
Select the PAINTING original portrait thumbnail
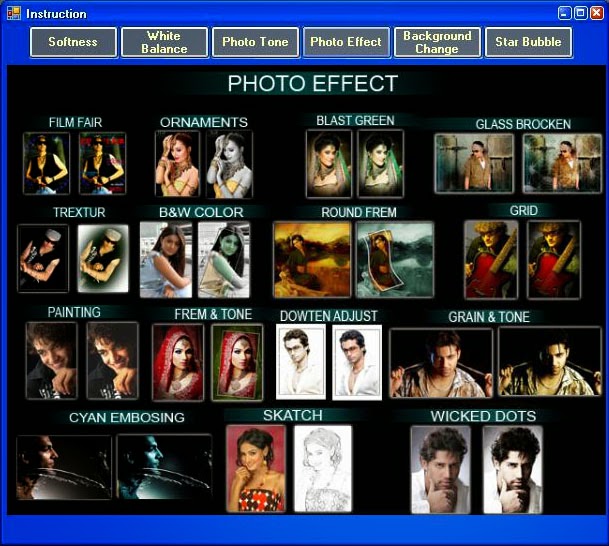[x=52, y=361]
